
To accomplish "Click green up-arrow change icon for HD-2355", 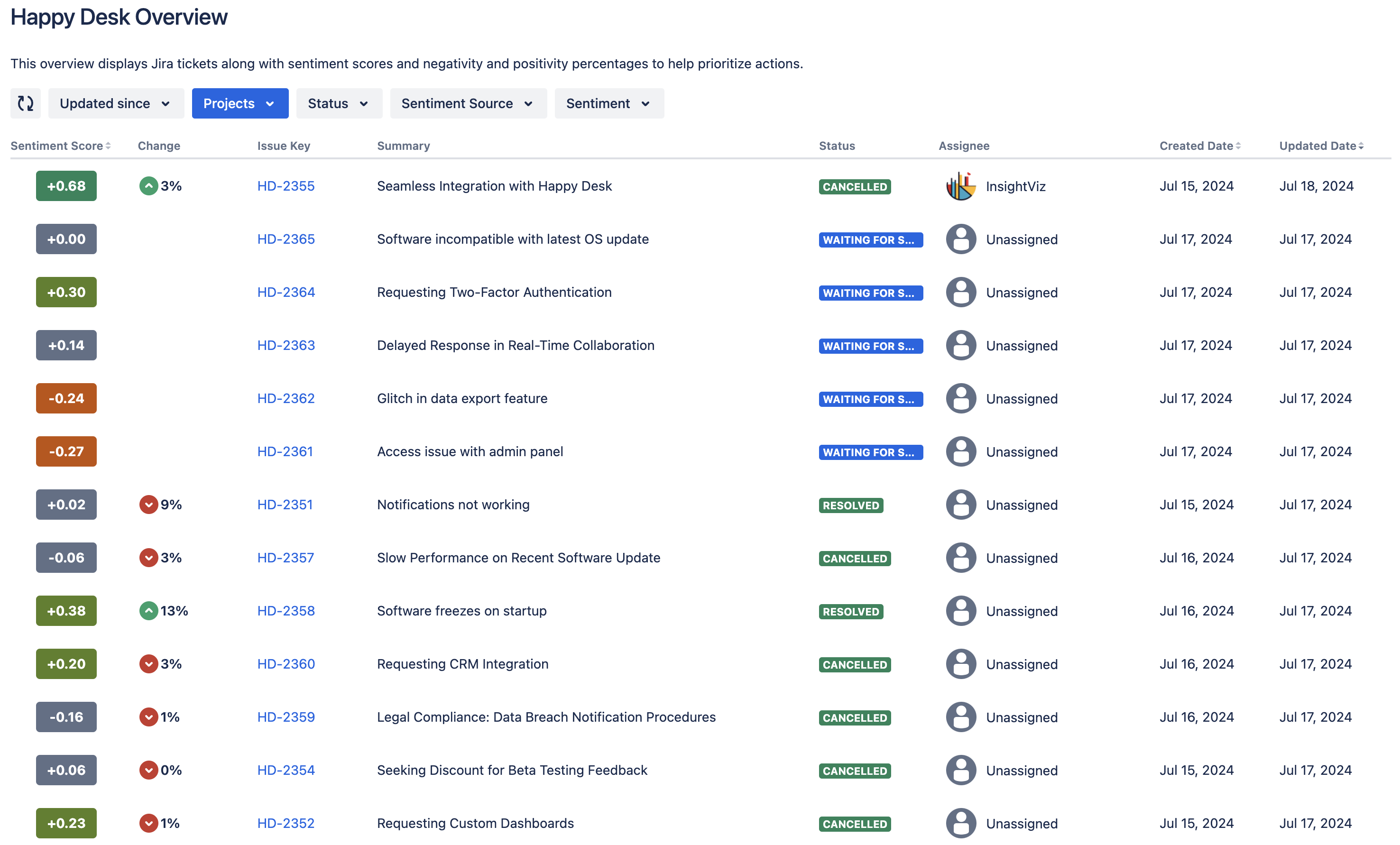I will (x=148, y=186).
